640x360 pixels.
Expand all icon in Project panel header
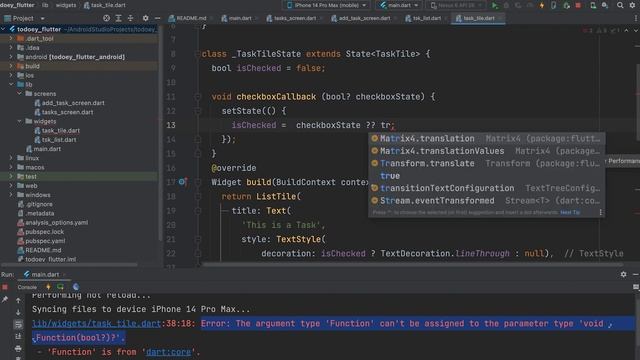(x=118, y=18)
